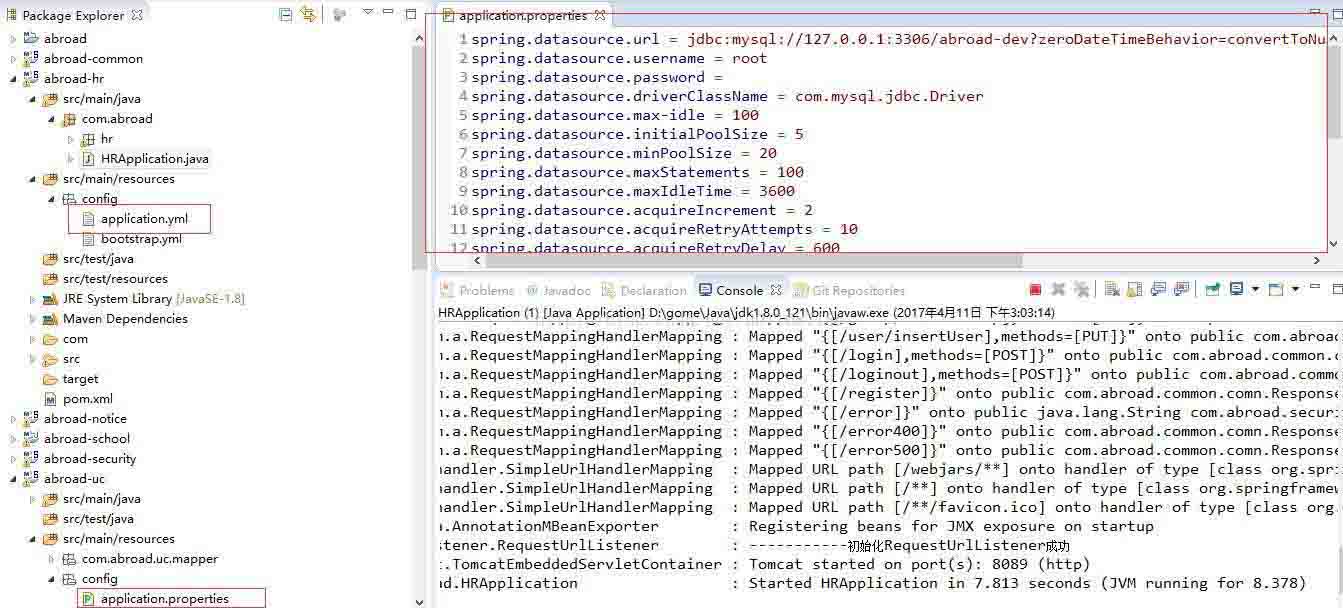The image size is (1343, 608).
Task: Click the abroad-hr project icon
Action: [31, 79]
